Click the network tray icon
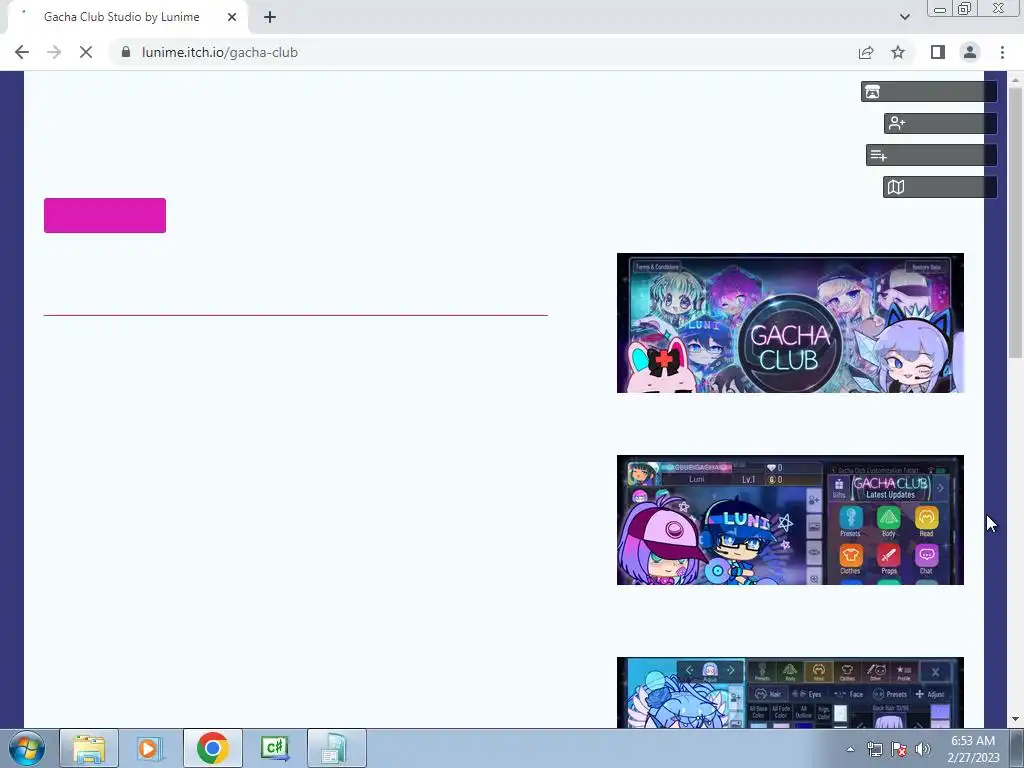1024x768 pixels. pyautogui.click(x=875, y=750)
